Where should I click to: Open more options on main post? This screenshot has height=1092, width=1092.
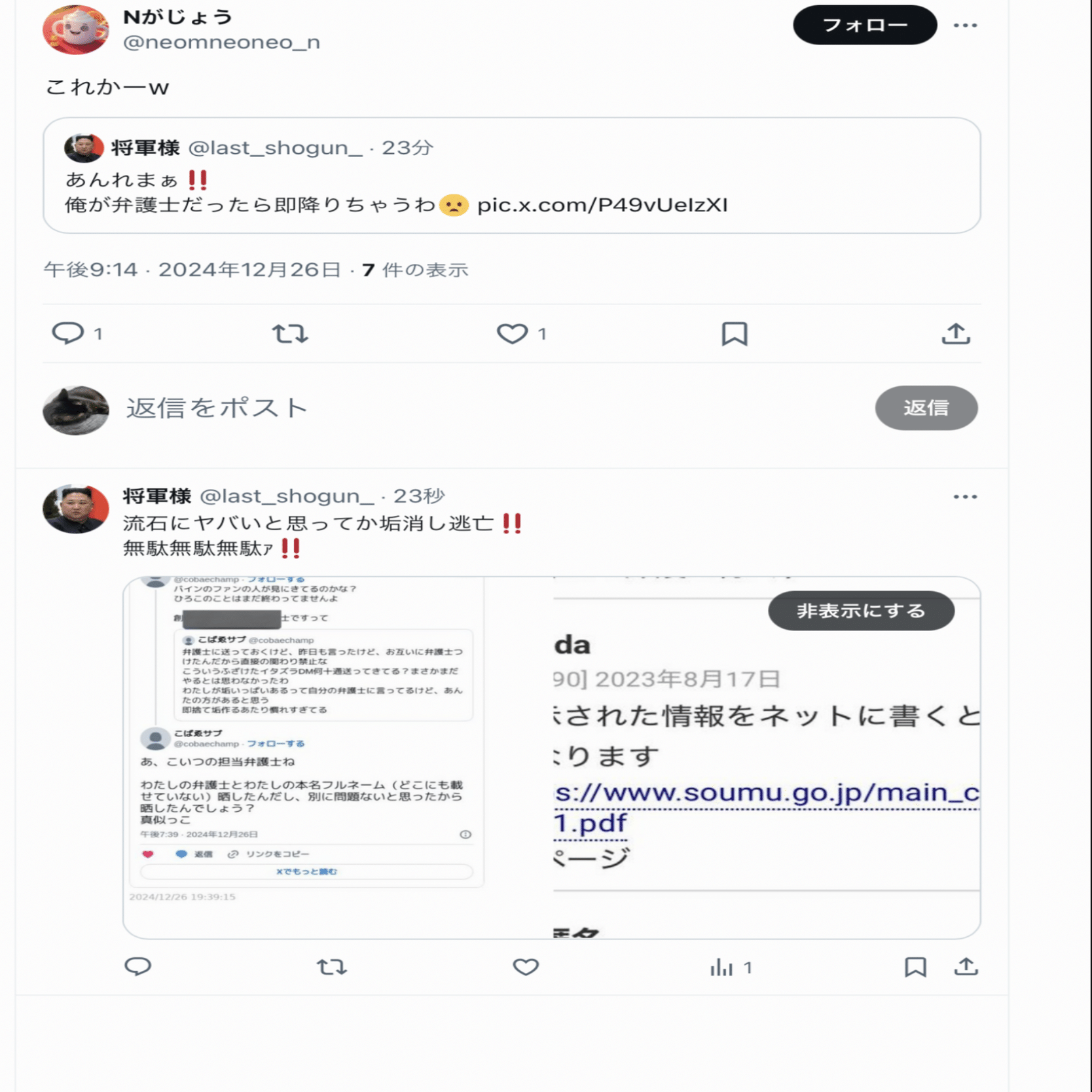point(965,26)
